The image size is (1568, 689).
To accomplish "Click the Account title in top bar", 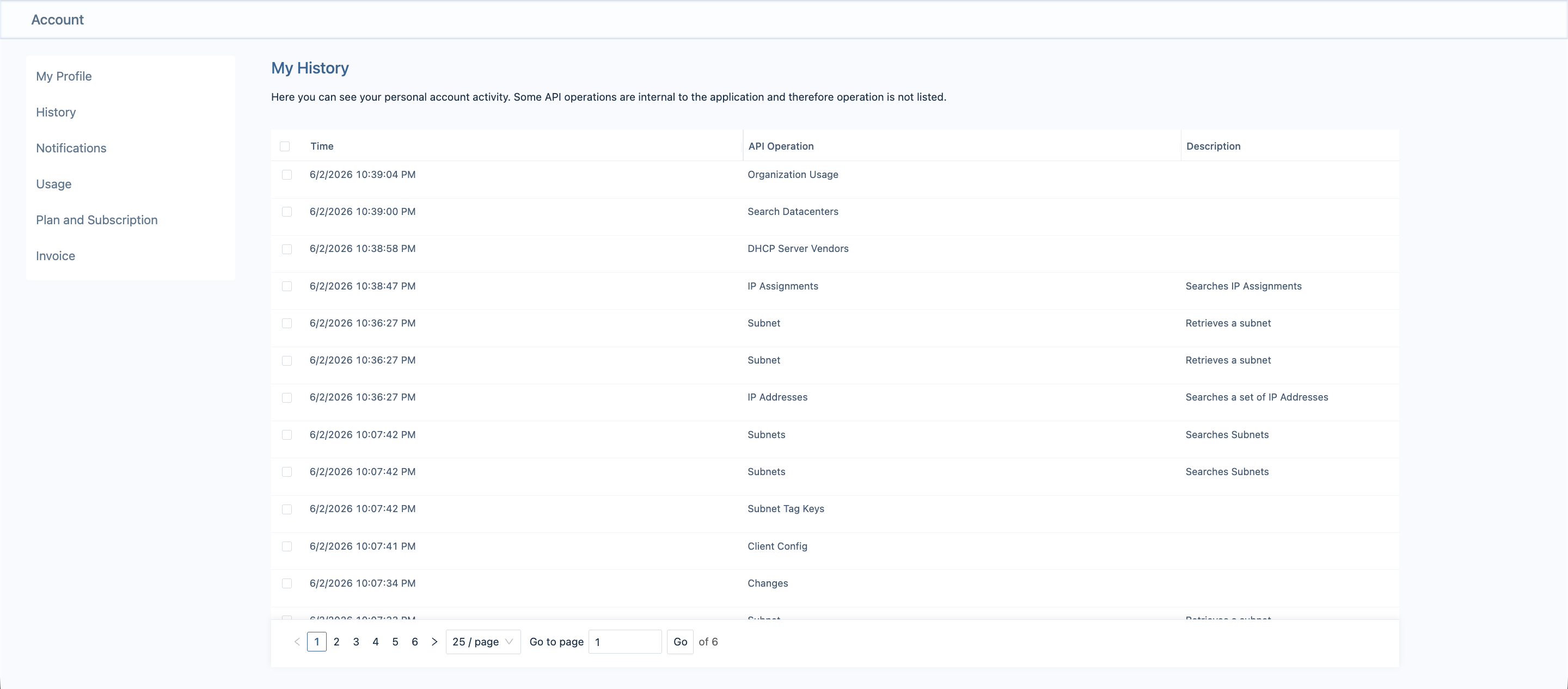I will (57, 20).
